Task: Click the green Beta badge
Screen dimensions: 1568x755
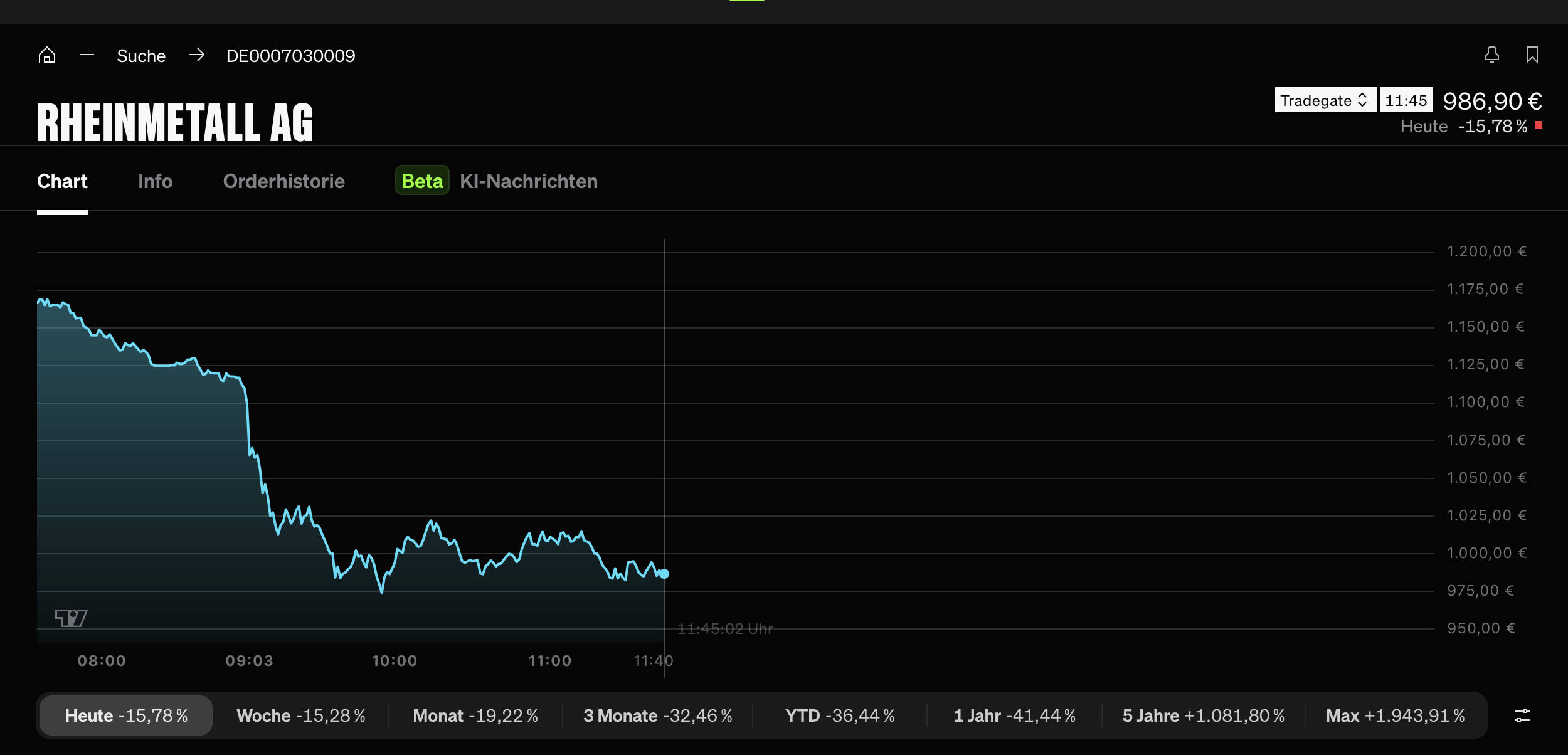Action: (422, 181)
